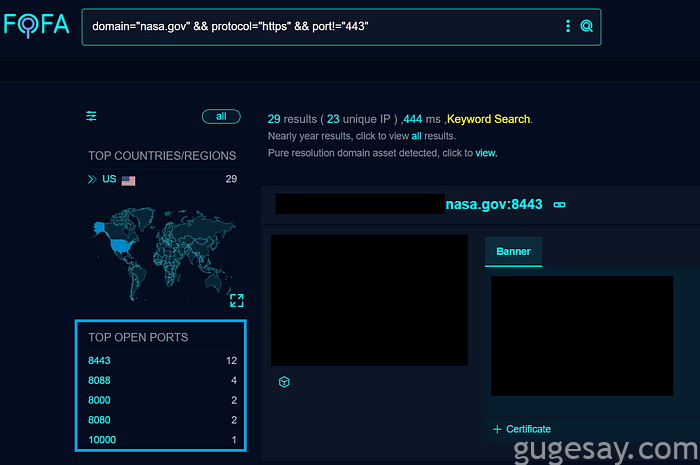Expand the Certificate section
This screenshot has height=465, width=700.
(521, 429)
